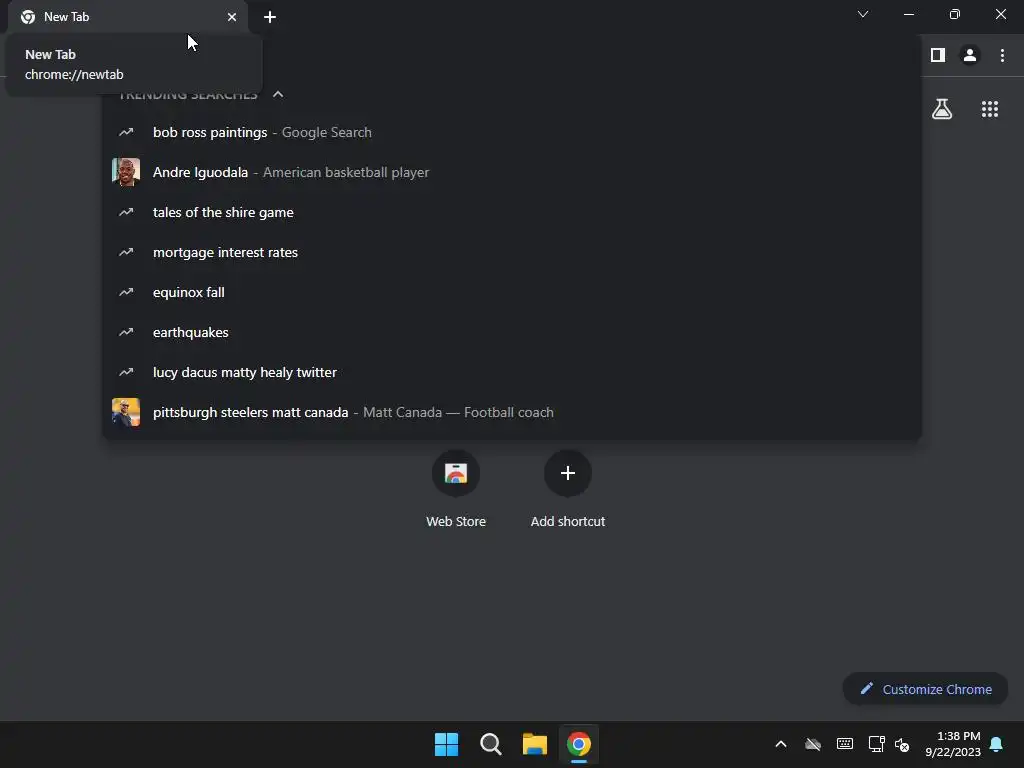Open the tab search dropdown arrow
This screenshot has width=1024, height=768.
pyautogui.click(x=863, y=14)
